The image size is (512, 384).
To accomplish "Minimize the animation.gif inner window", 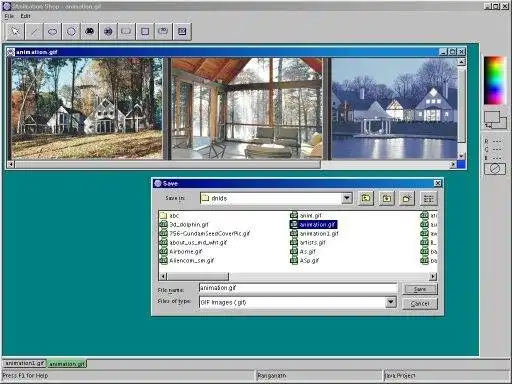I will (x=443, y=52).
